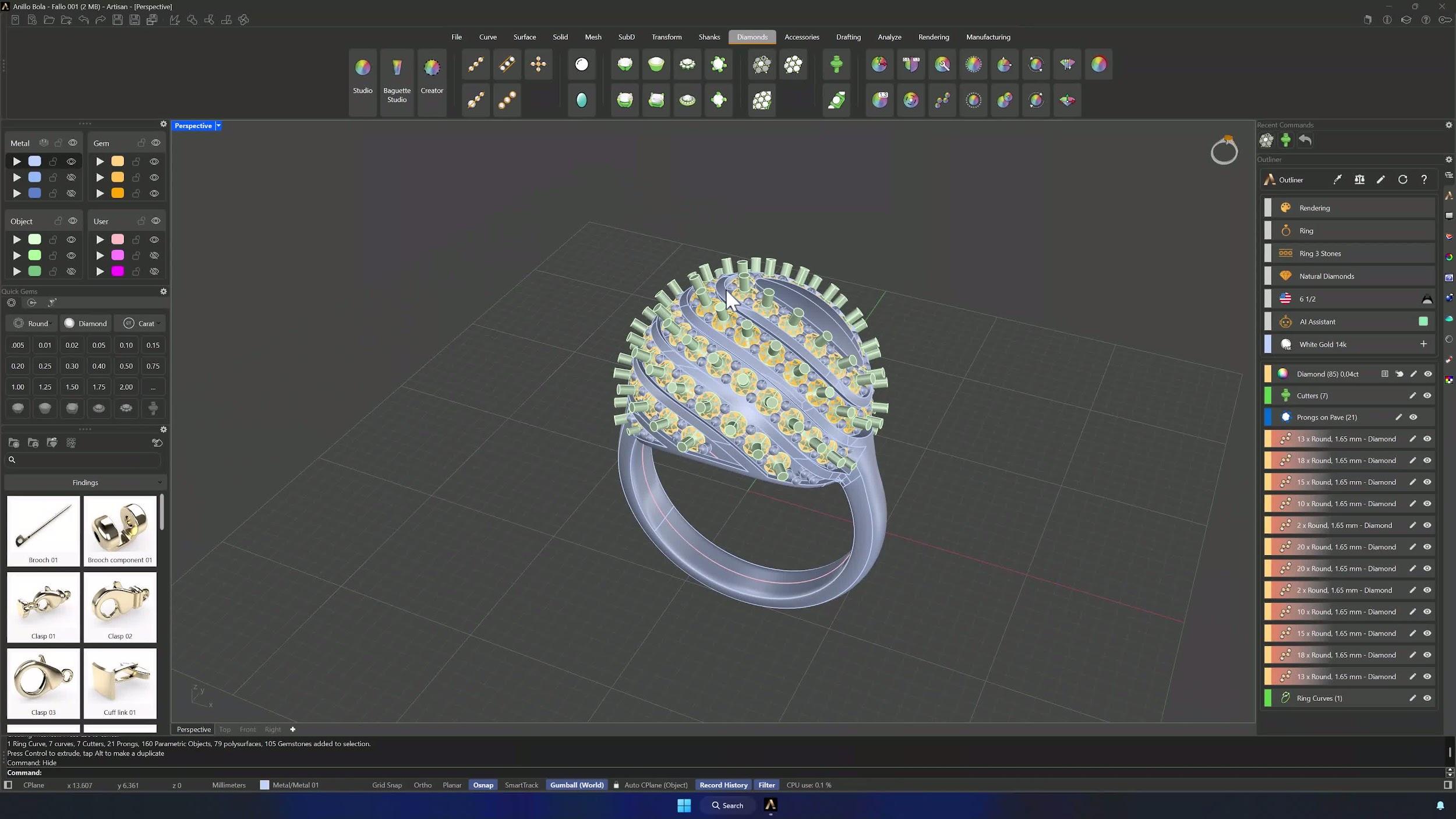Screen dimensions: 1456x819
Task: Expand first User layer arrow
Action: 100,239
